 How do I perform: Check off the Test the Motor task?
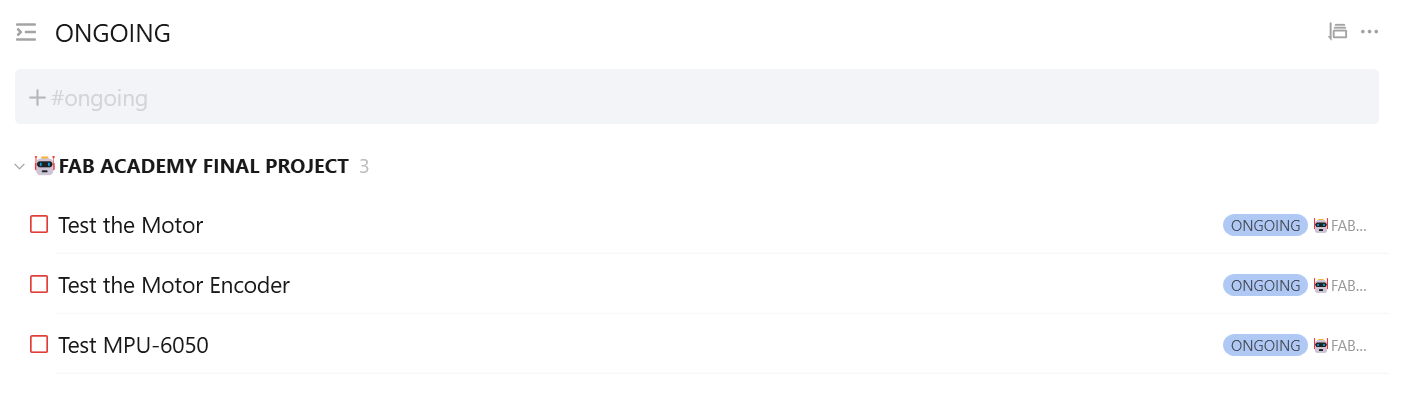click(39, 225)
